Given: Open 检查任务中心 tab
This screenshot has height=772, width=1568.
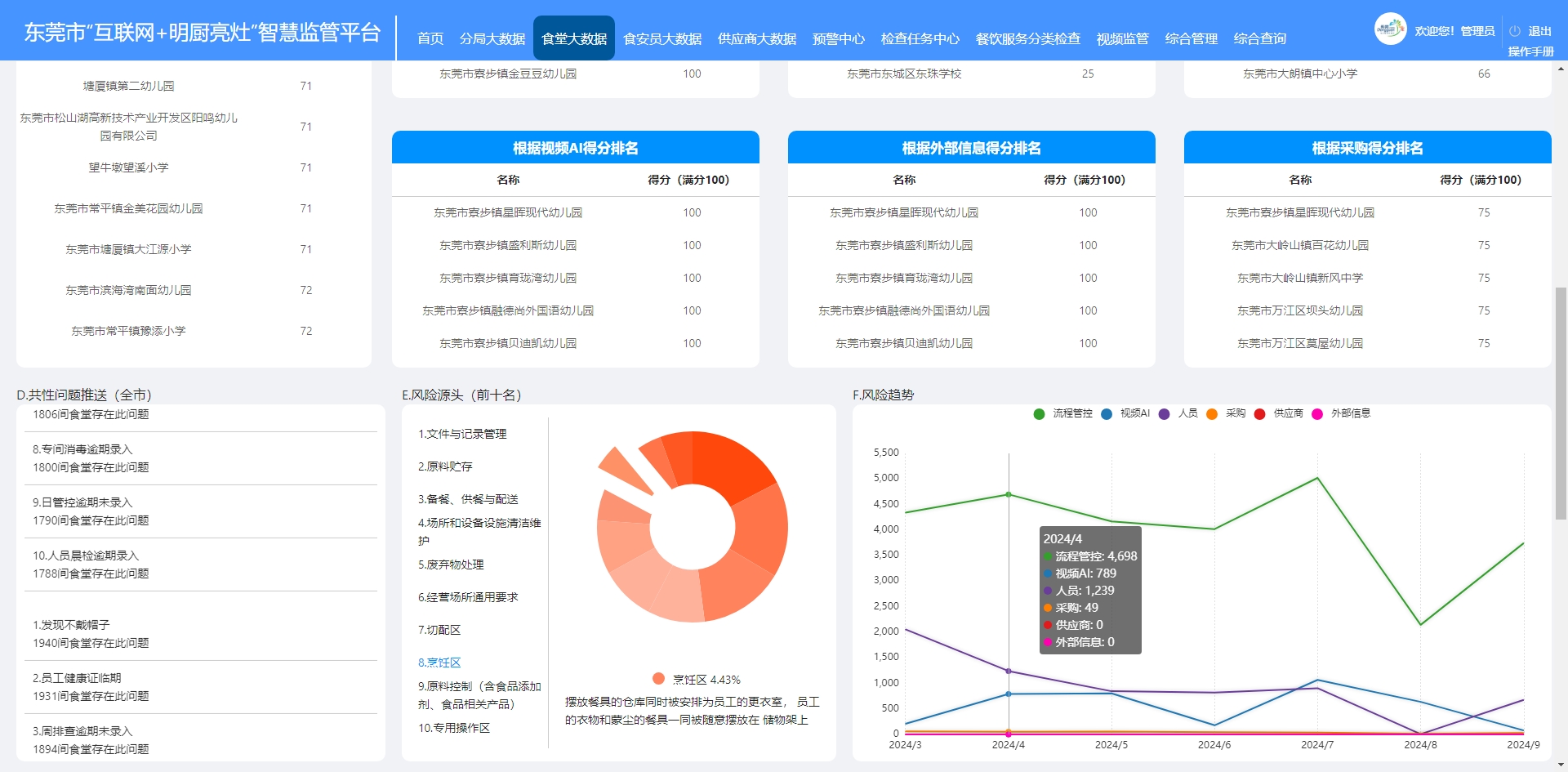Looking at the screenshot, I should pyautogui.click(x=920, y=38).
